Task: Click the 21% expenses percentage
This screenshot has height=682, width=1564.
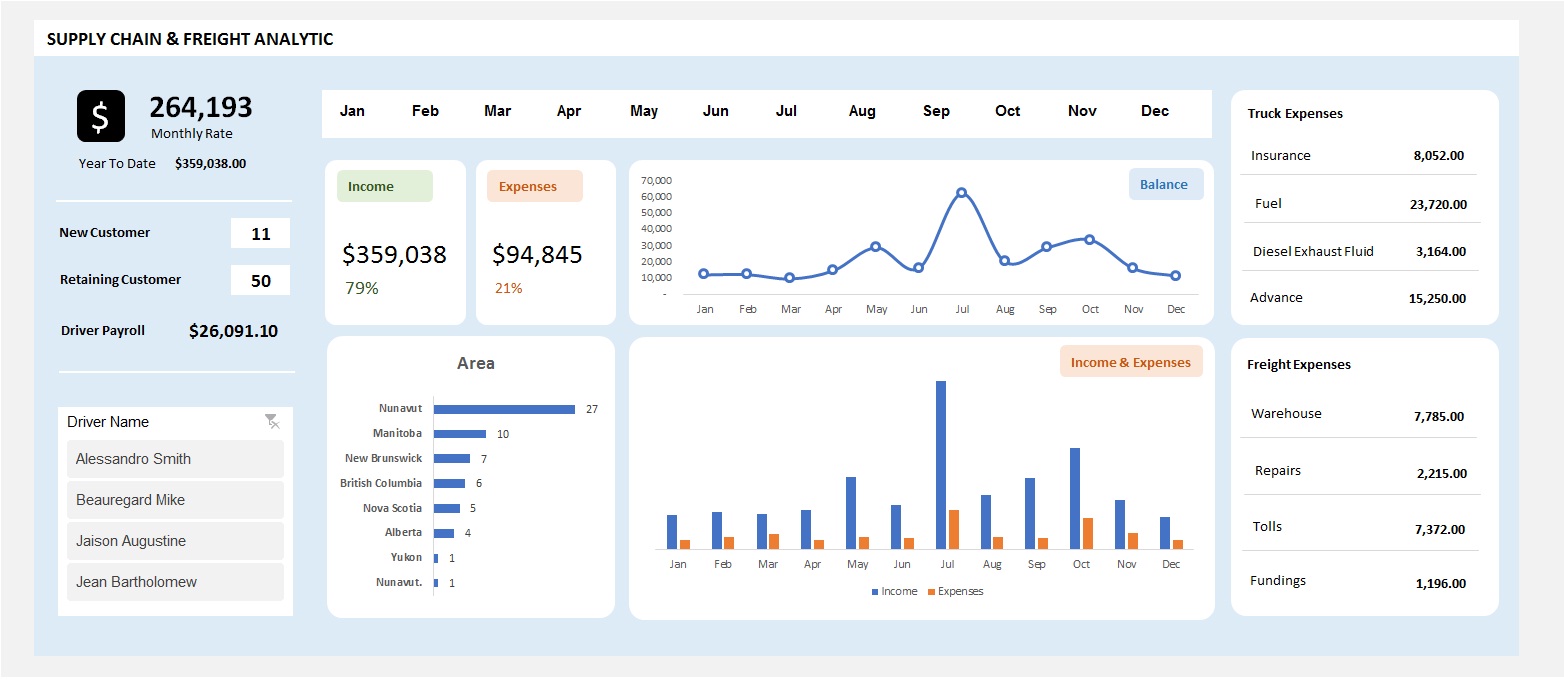Action: [509, 288]
